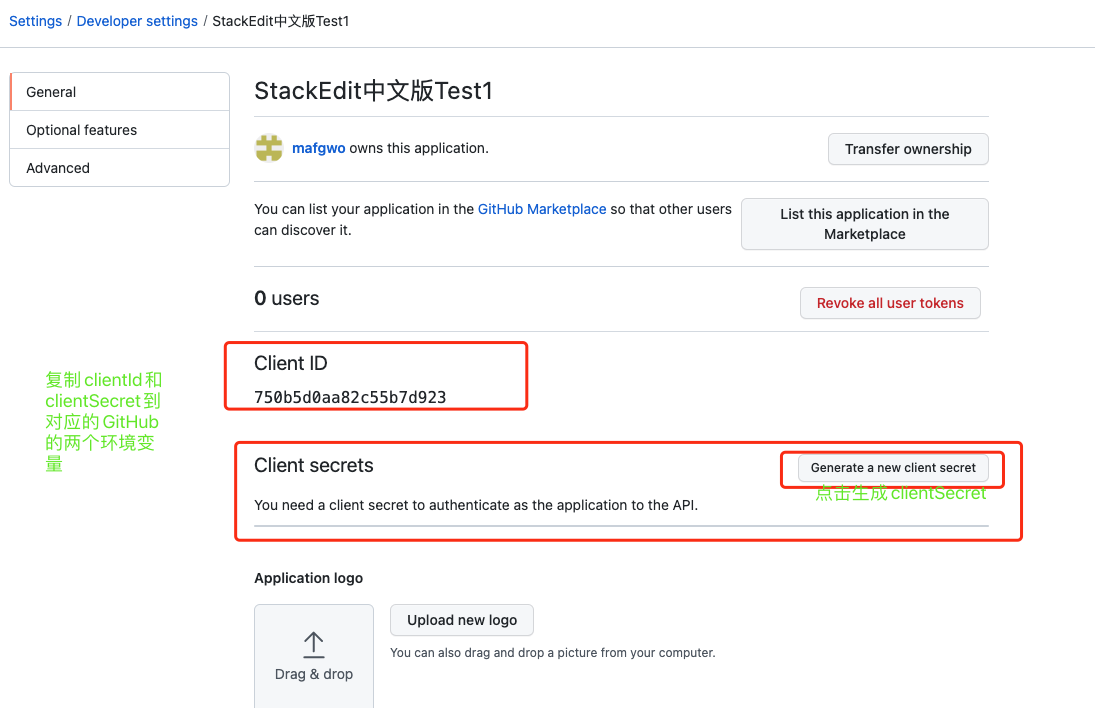Click the Transfer ownership button
The height and width of the screenshot is (708, 1095).
[x=908, y=149]
